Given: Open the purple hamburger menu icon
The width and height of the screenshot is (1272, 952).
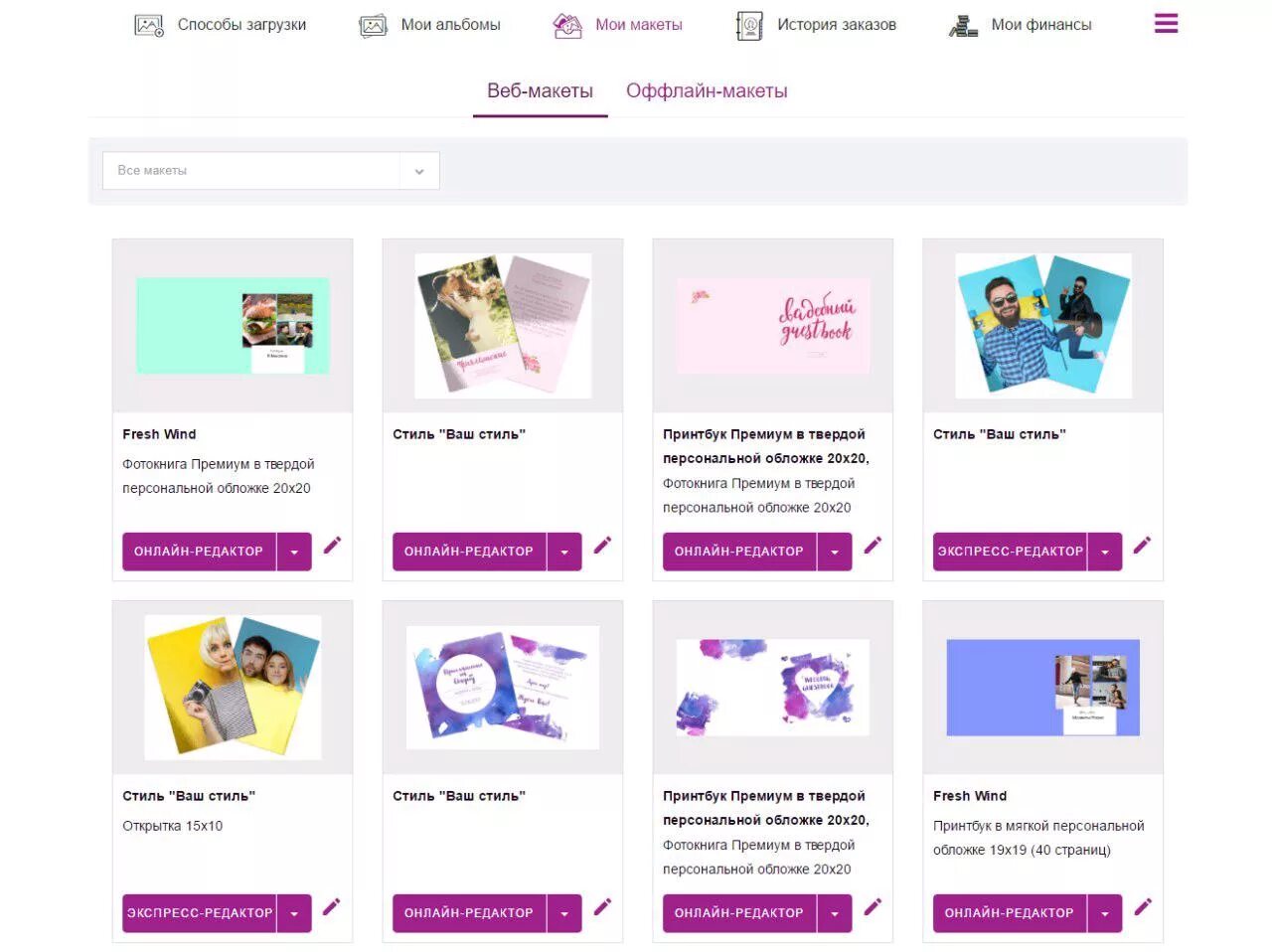Looking at the screenshot, I should coord(1166,23).
